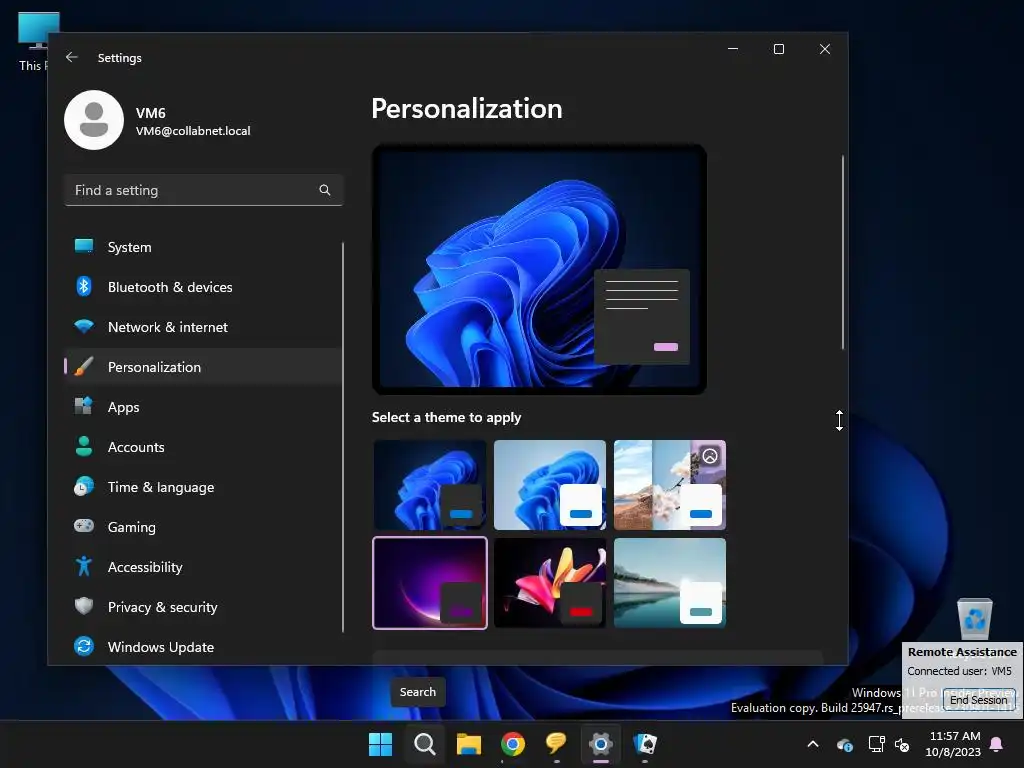Open taskbar Search magnifier
The width and height of the screenshot is (1024, 768).
(x=424, y=744)
